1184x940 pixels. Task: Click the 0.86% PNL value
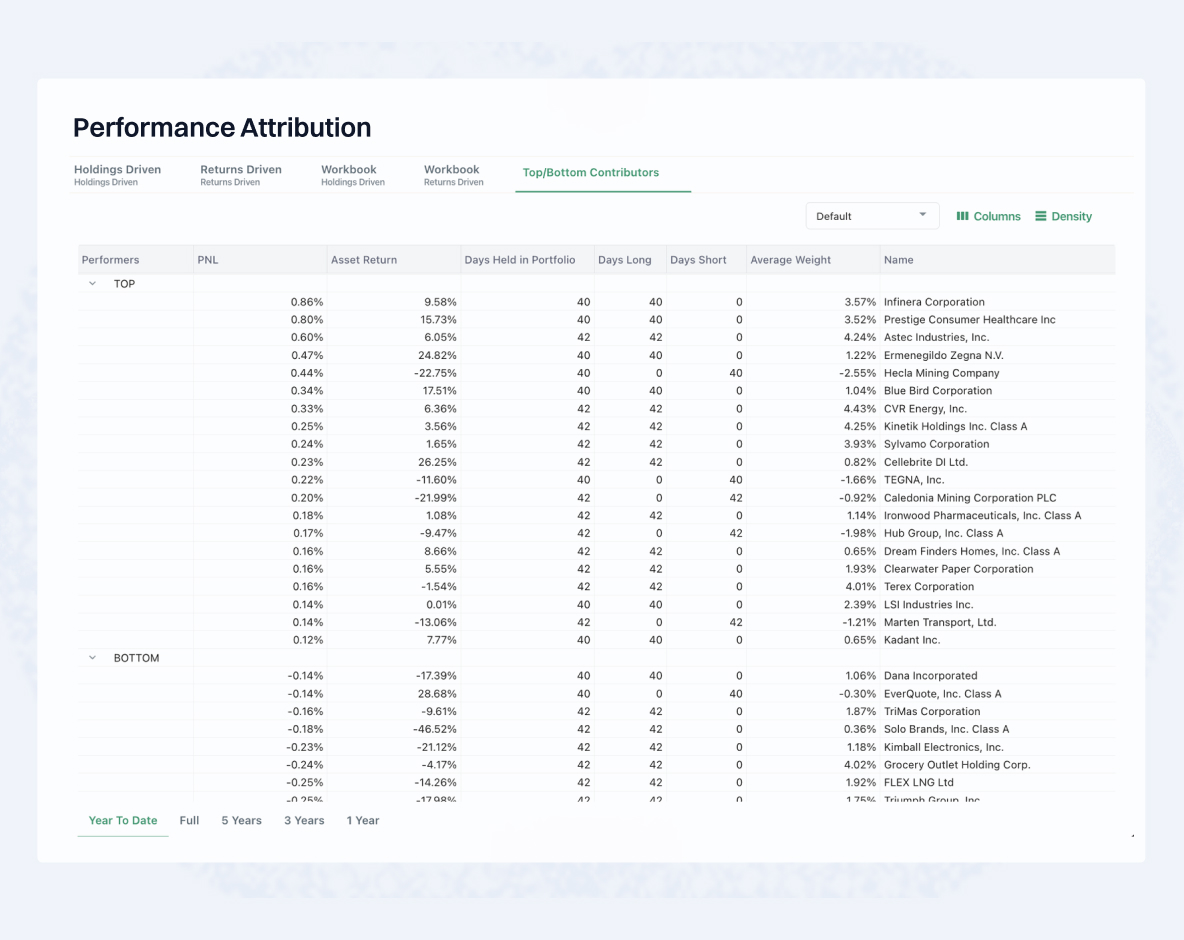click(x=307, y=302)
